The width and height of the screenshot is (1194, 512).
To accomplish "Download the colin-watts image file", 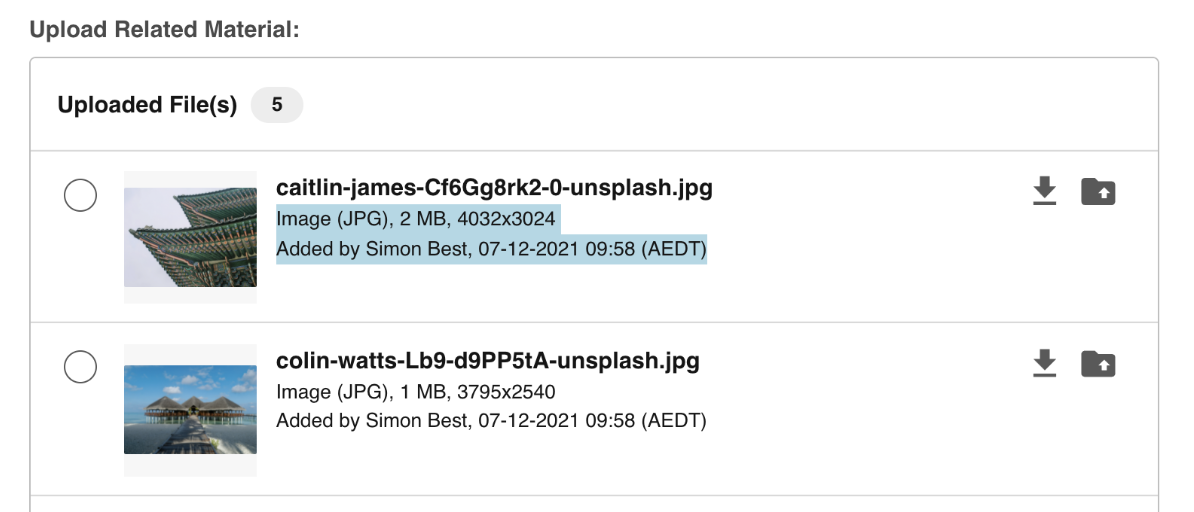I will tap(1044, 363).
